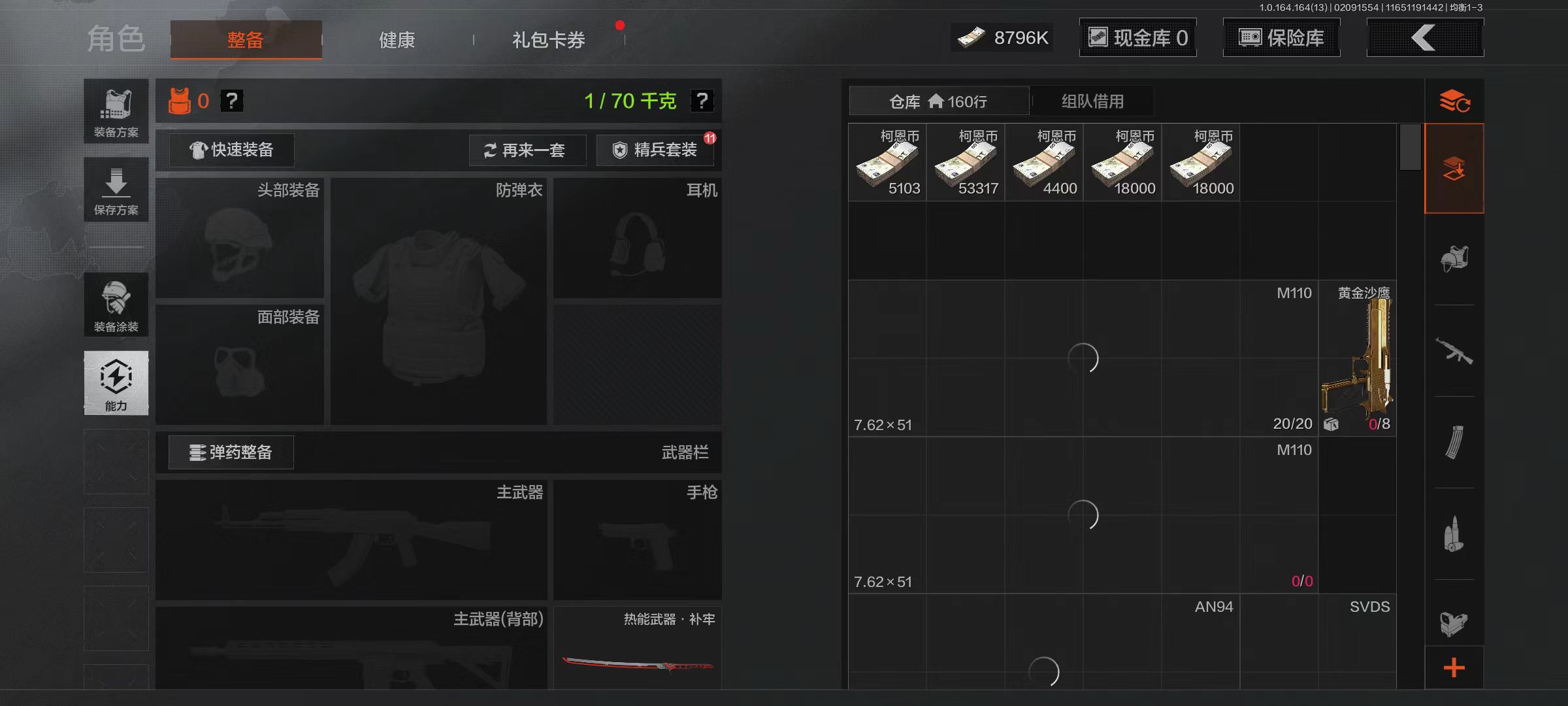The height and width of the screenshot is (706, 1568).
Task: Filter warehouse by rifle weapon icon
Action: click(x=1454, y=350)
